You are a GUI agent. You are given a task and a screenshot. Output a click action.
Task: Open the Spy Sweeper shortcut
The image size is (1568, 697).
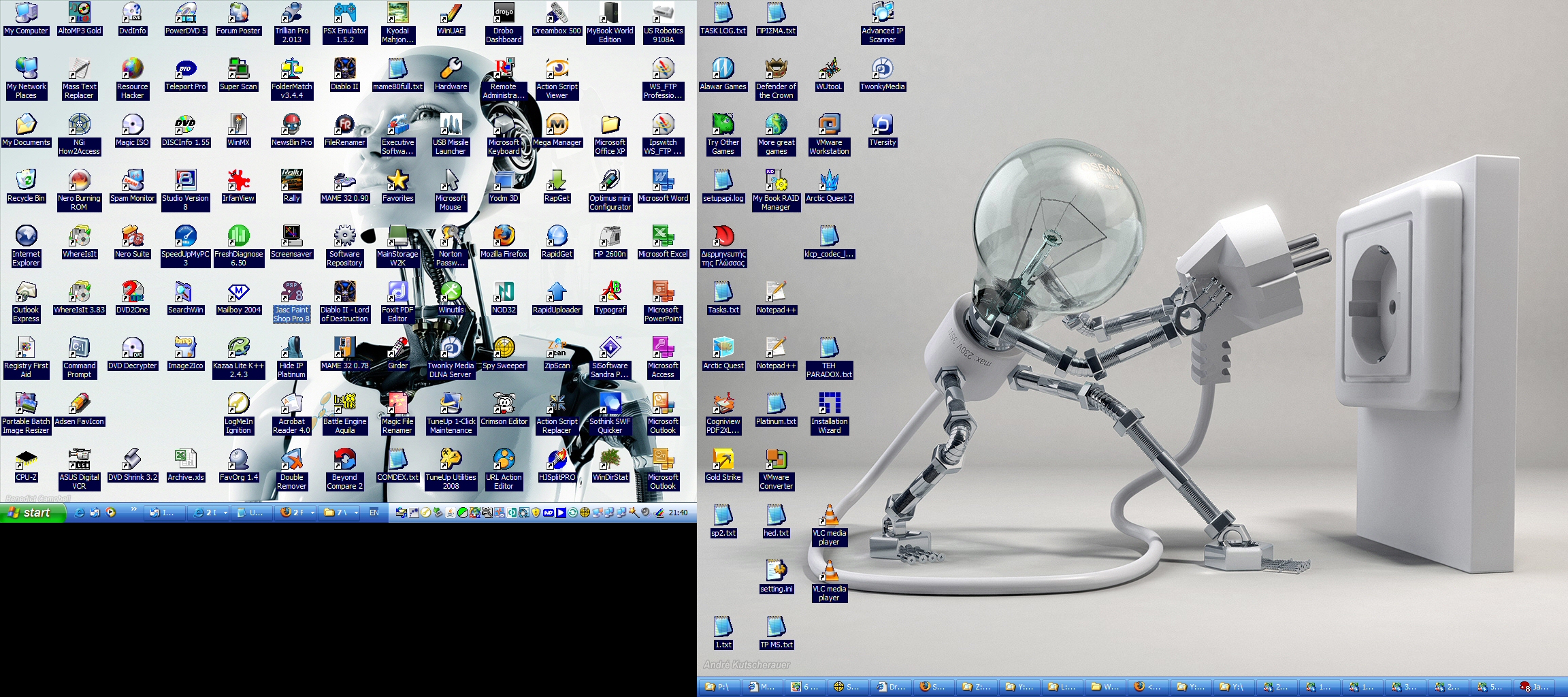click(504, 354)
